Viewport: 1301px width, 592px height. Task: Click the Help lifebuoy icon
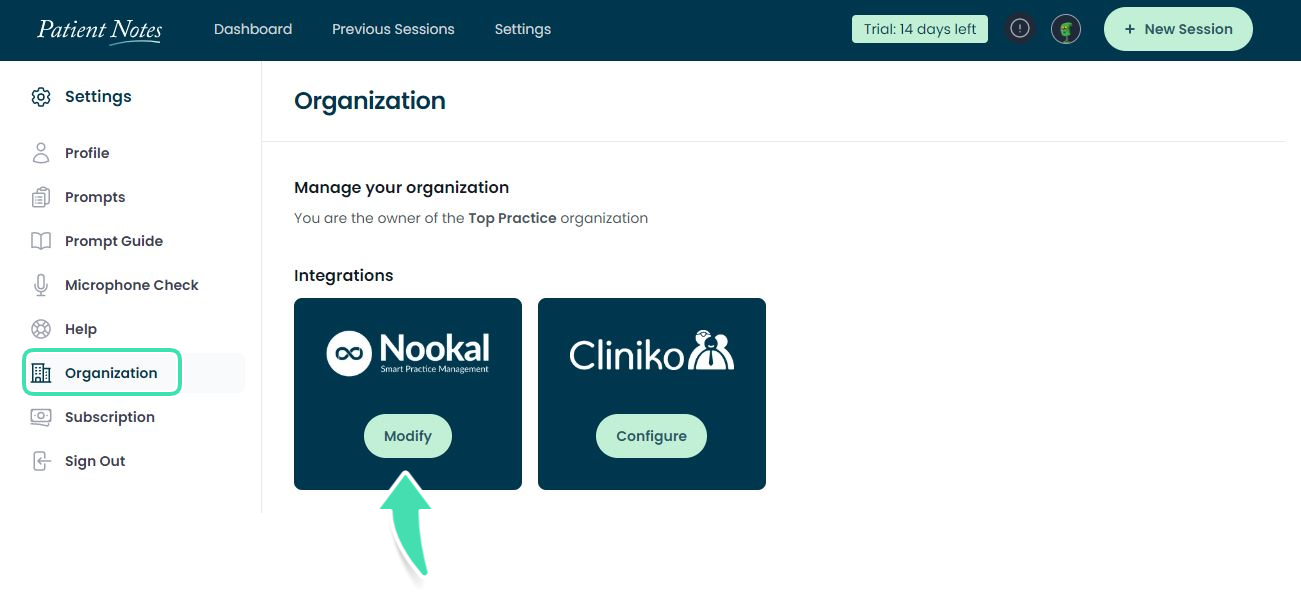pyautogui.click(x=41, y=329)
